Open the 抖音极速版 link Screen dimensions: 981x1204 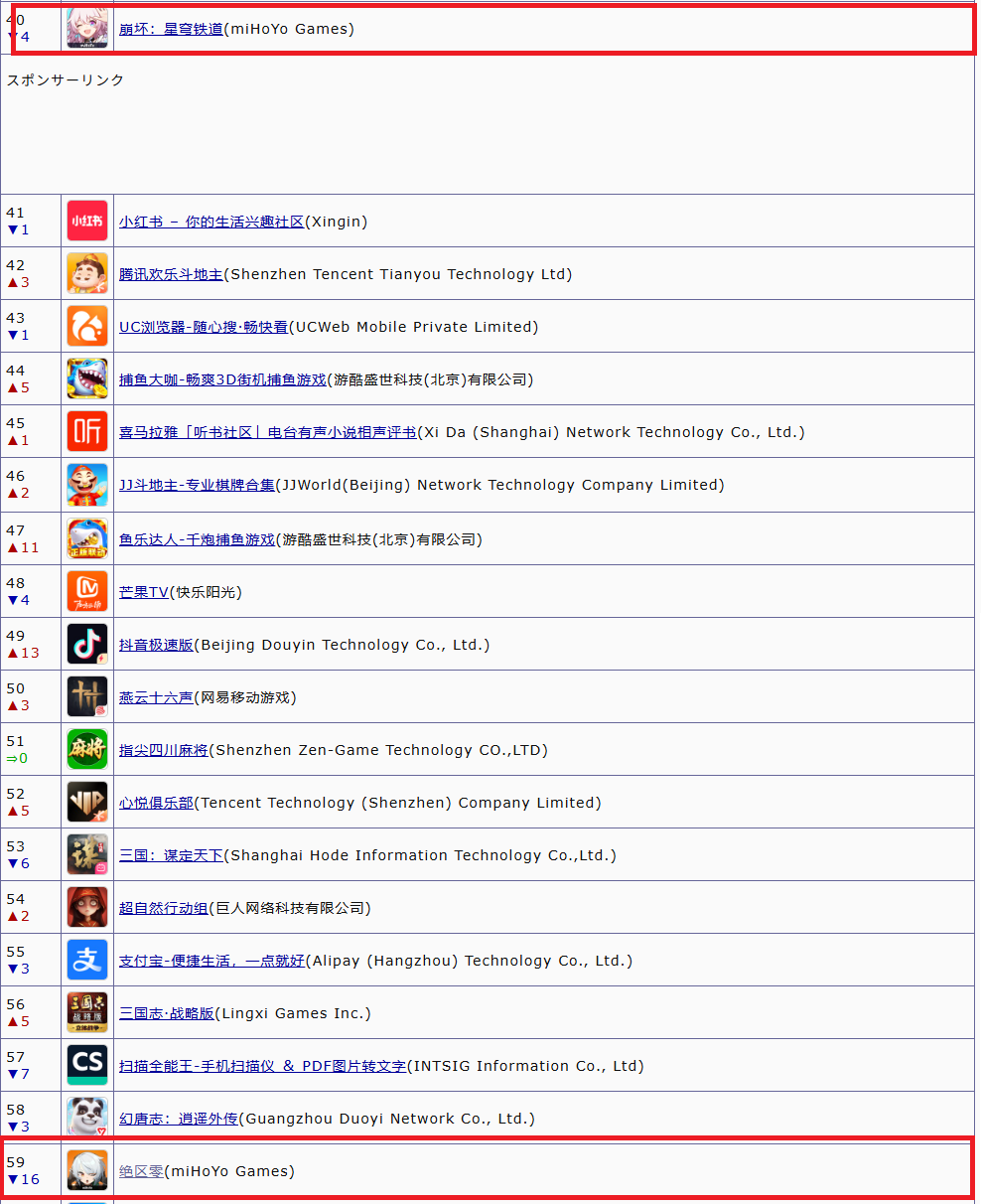tap(156, 645)
